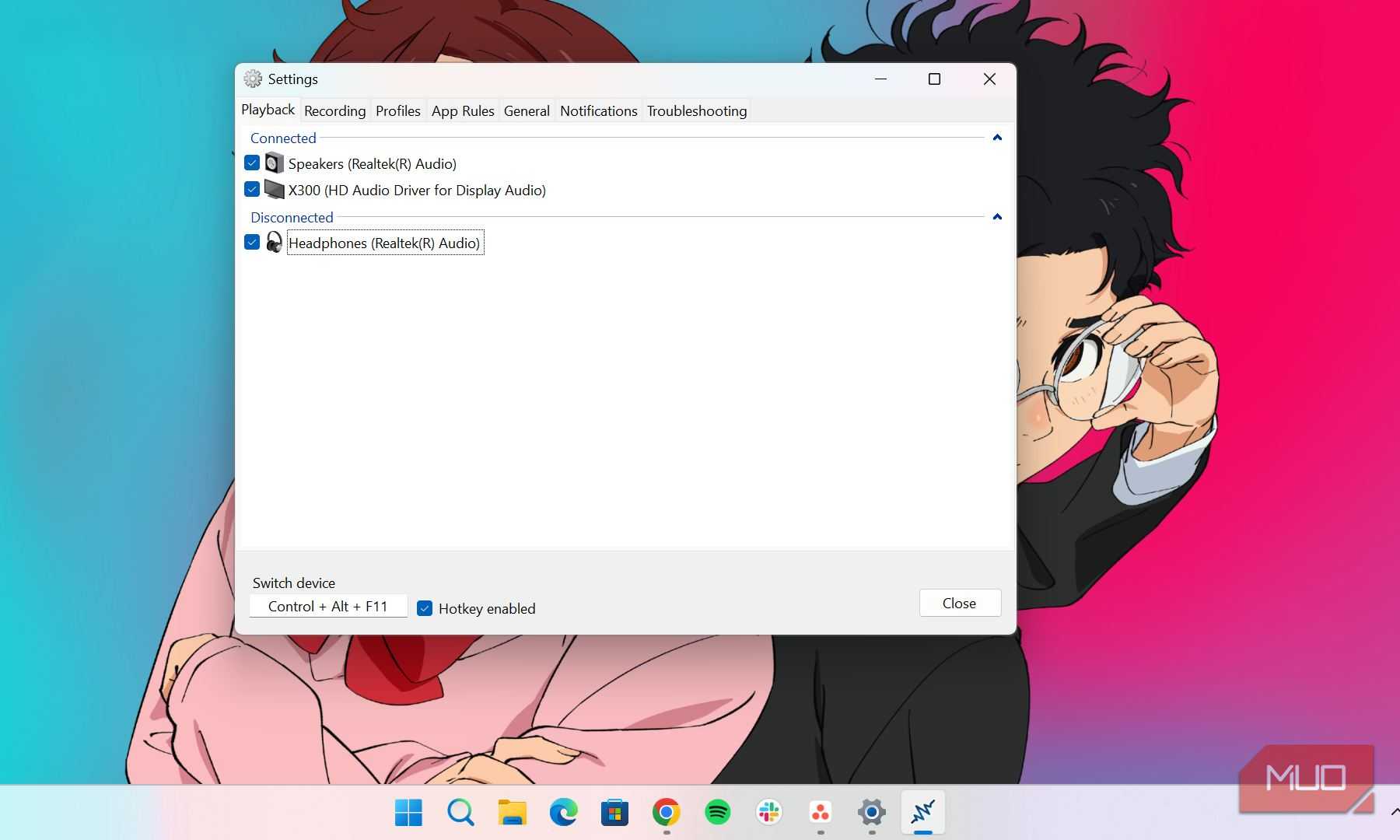Select the Playback tab
The image size is (1400, 840).
pos(268,110)
